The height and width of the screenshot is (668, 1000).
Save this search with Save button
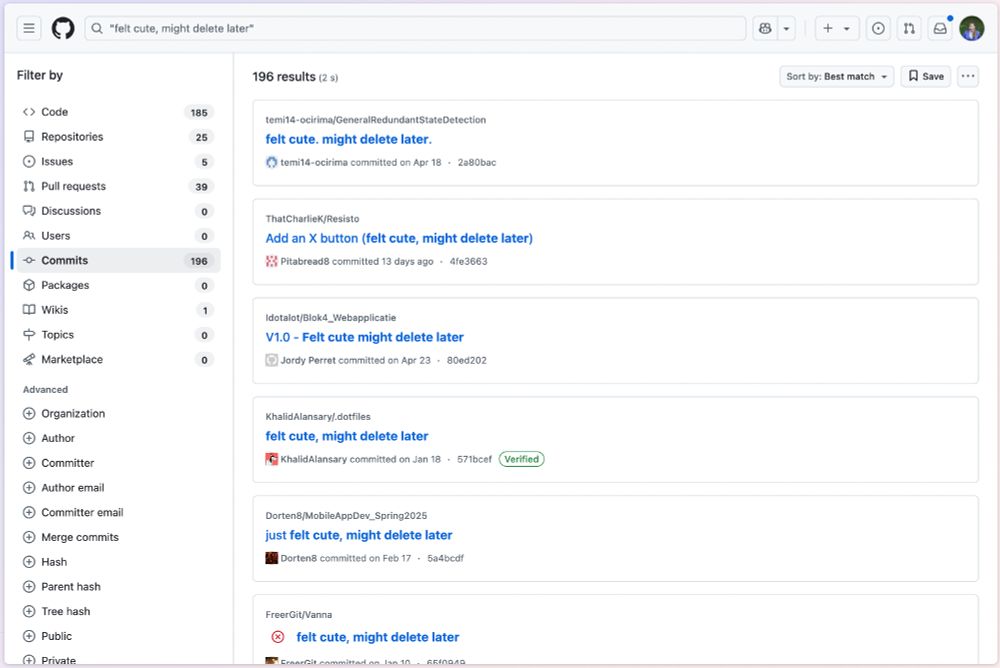925,77
